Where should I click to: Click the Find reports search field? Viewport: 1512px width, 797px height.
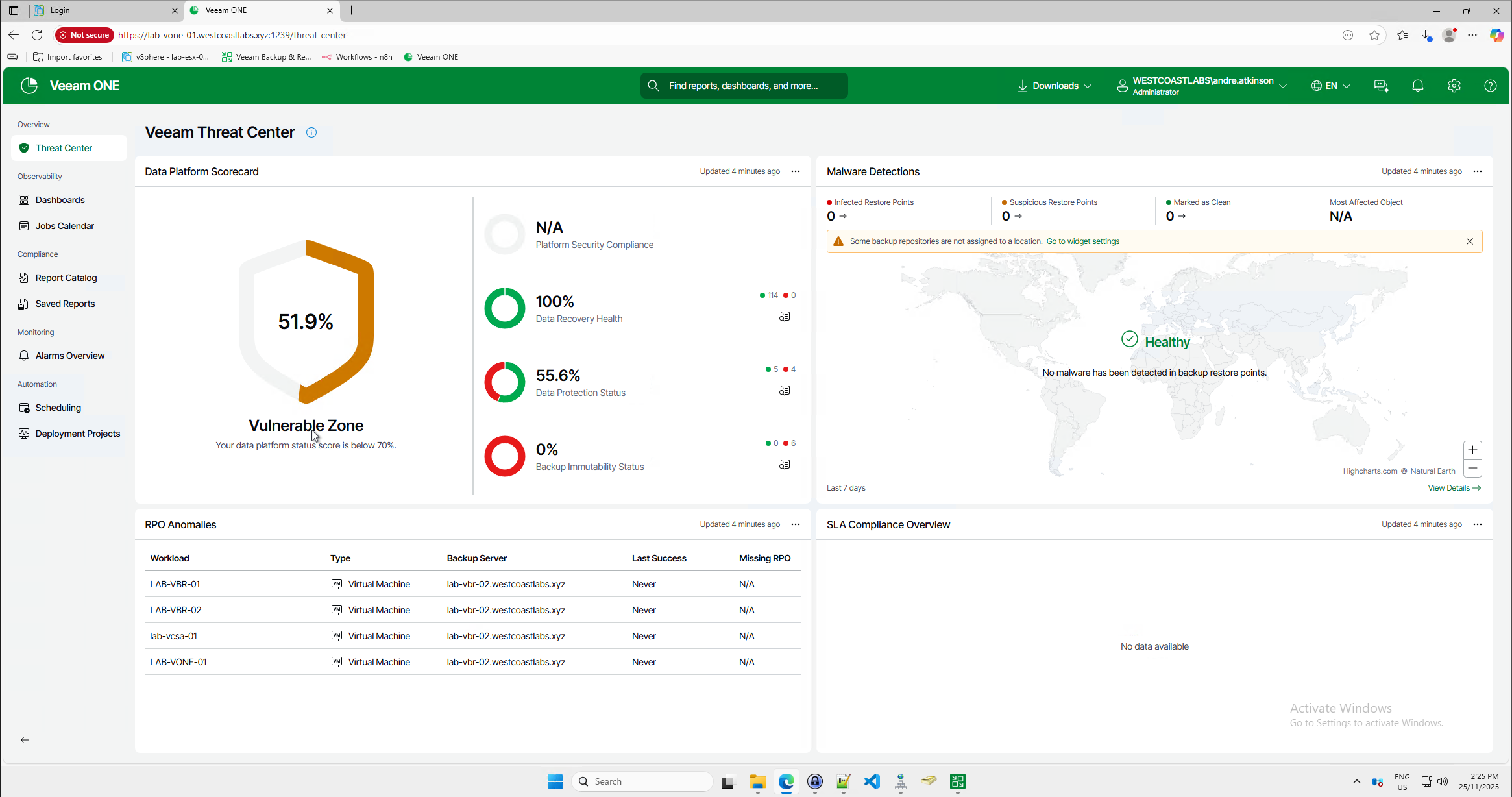744,86
